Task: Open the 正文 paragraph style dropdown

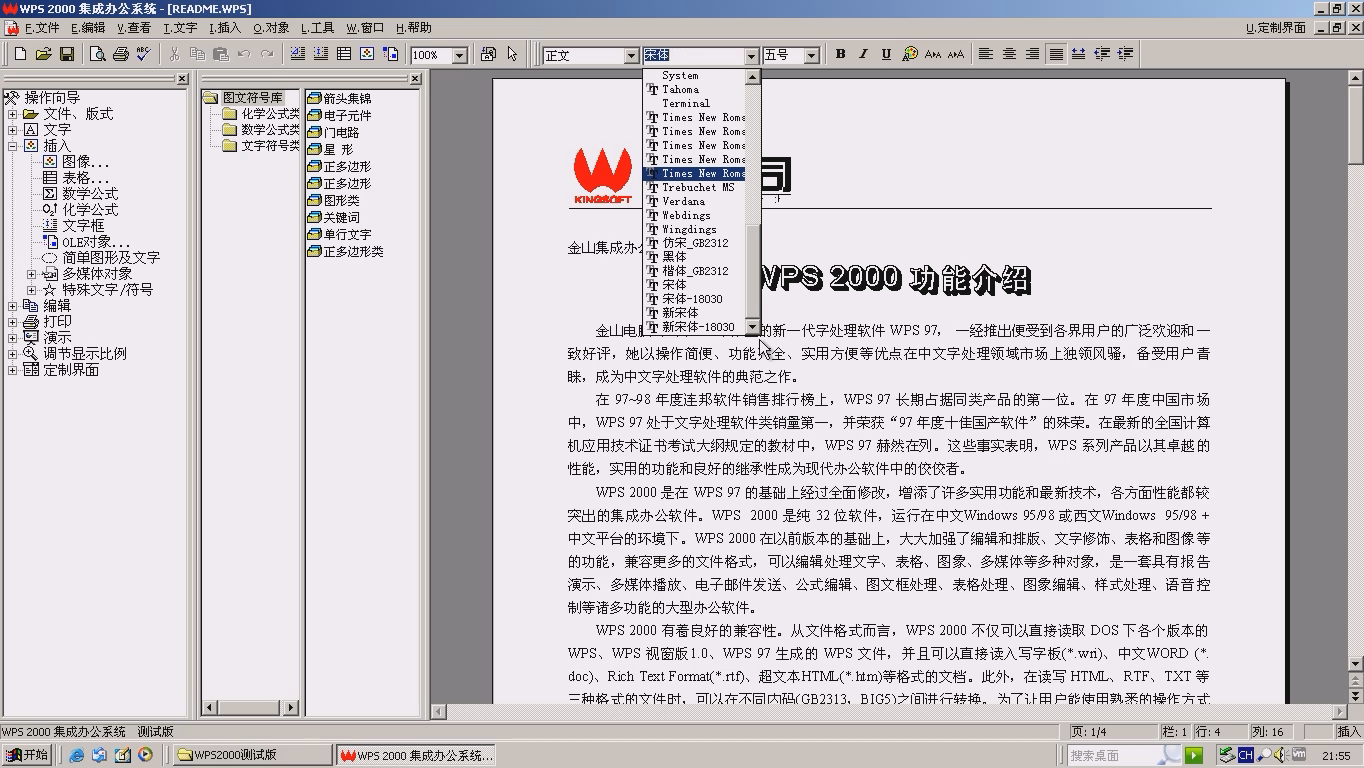Action: [x=631, y=55]
